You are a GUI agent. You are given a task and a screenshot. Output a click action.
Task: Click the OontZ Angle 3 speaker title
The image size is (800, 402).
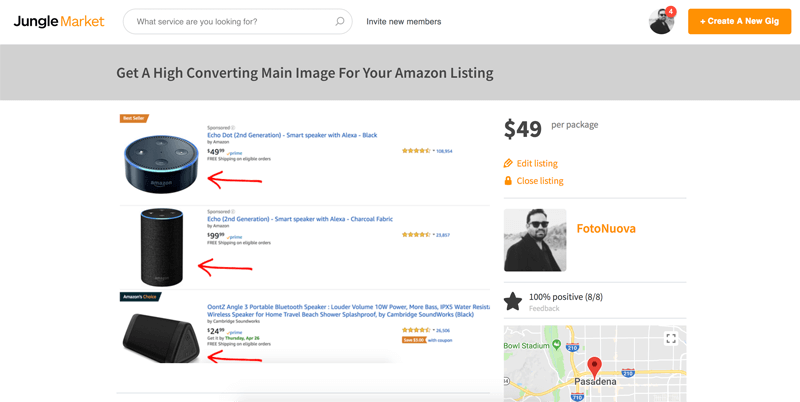(x=348, y=311)
